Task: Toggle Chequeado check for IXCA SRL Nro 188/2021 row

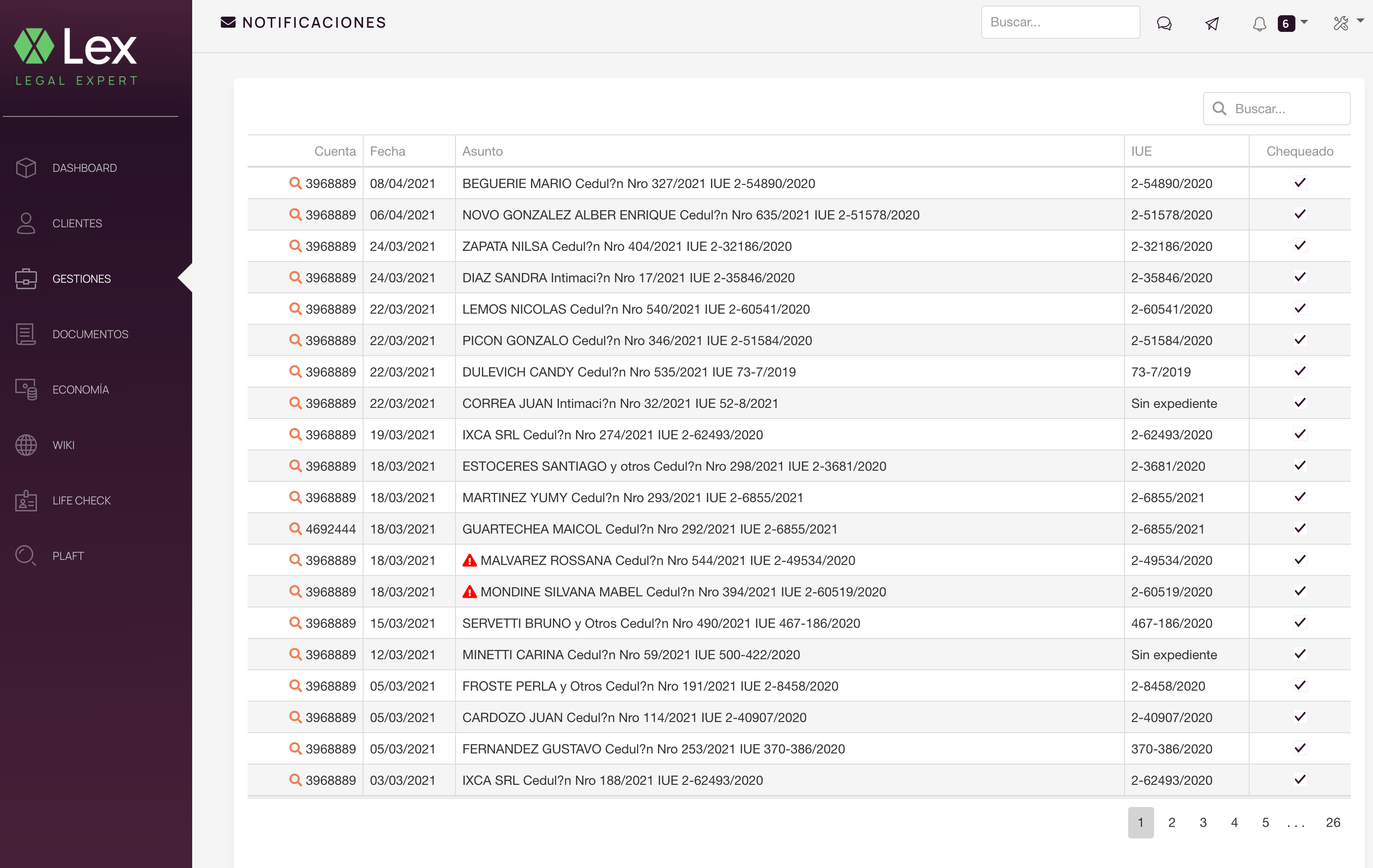Action: [1300, 780]
